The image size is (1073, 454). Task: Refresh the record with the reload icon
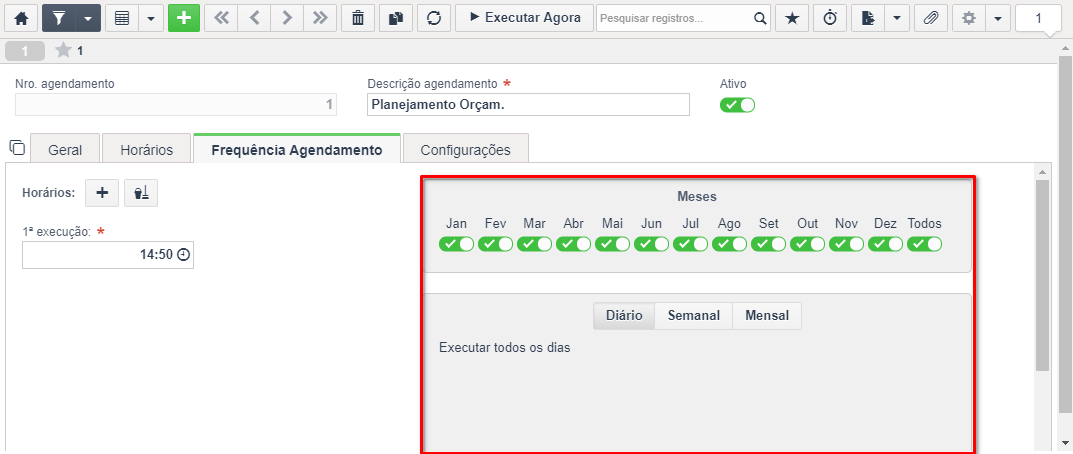click(433, 18)
